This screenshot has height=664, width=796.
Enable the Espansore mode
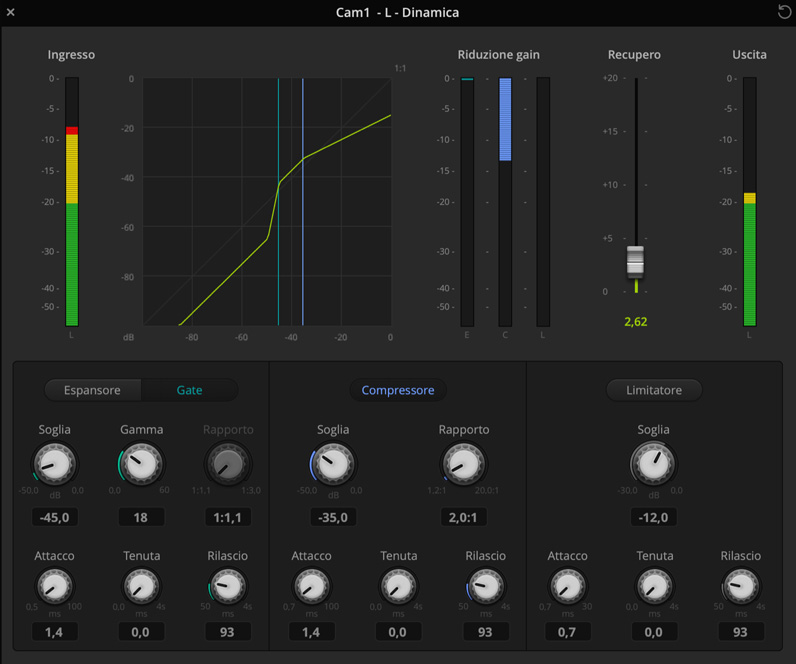(92, 390)
